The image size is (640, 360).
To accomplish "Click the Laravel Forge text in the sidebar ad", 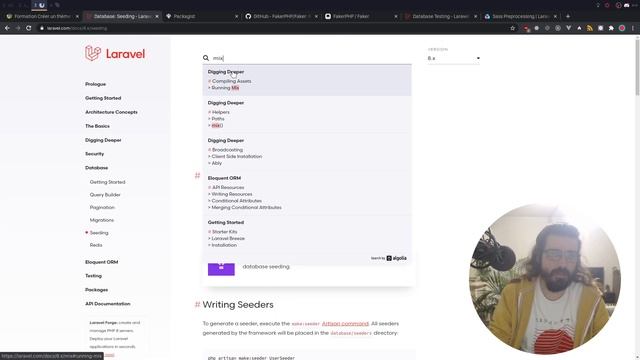I will point(103,322).
